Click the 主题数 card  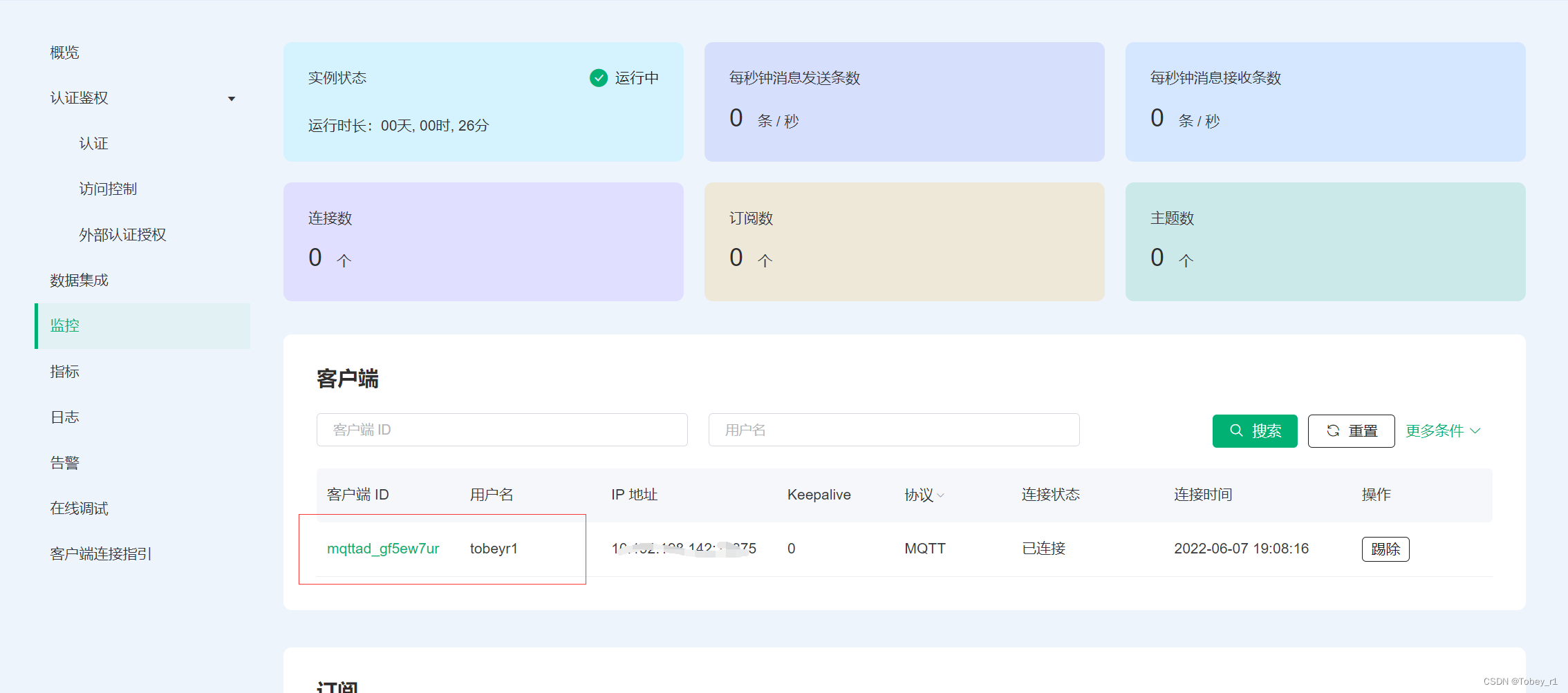point(1325,242)
